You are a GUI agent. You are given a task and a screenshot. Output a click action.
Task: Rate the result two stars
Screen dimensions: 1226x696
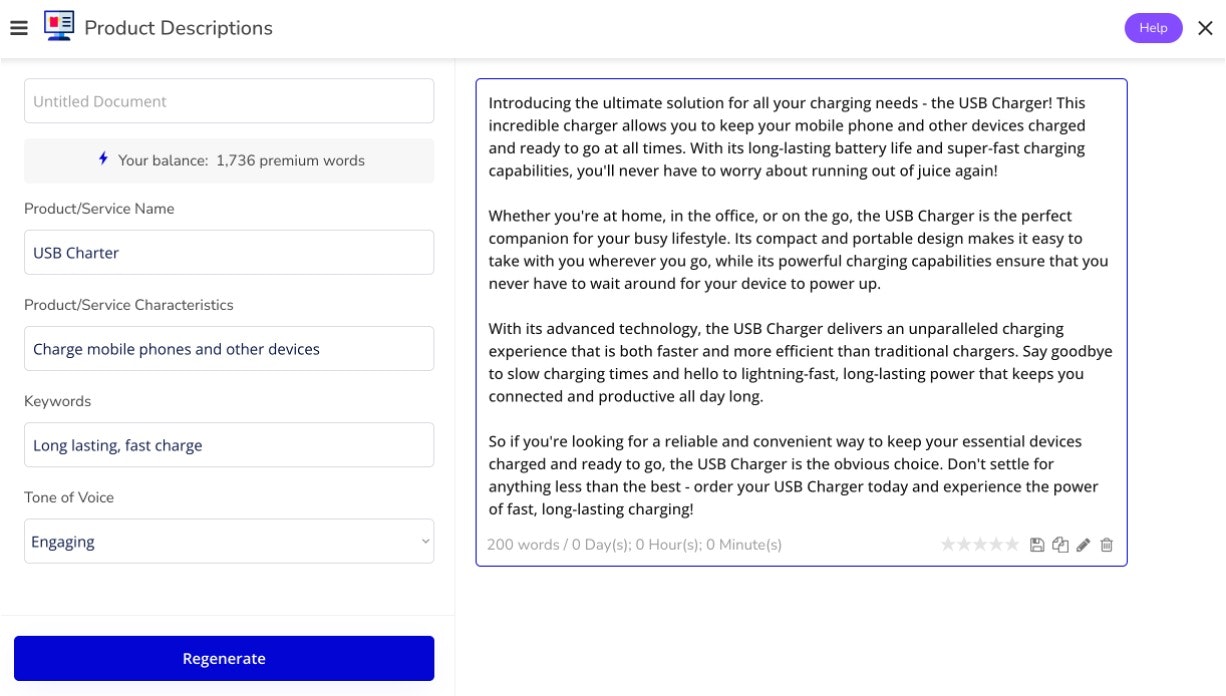click(x=964, y=544)
